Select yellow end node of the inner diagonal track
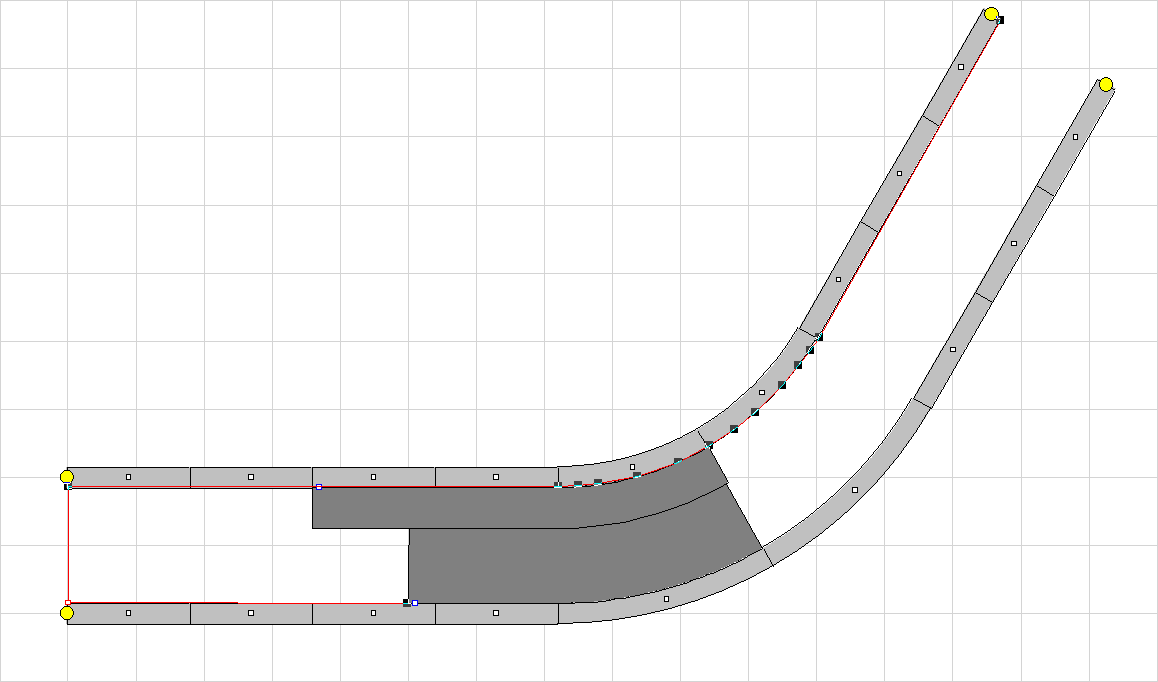Screen dimensions: 1158x682 coord(991,14)
